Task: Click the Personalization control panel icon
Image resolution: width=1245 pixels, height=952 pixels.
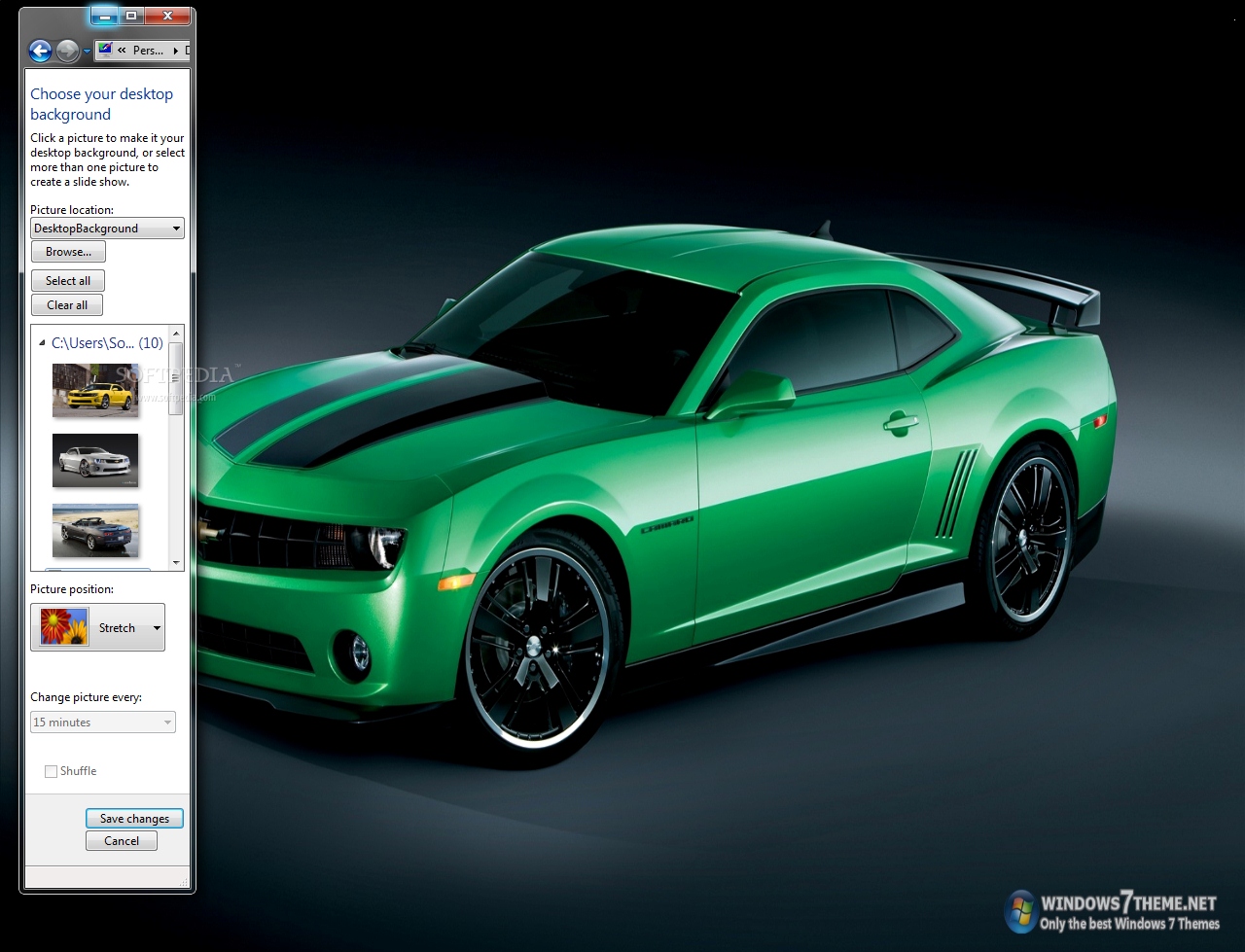Action: (x=105, y=50)
